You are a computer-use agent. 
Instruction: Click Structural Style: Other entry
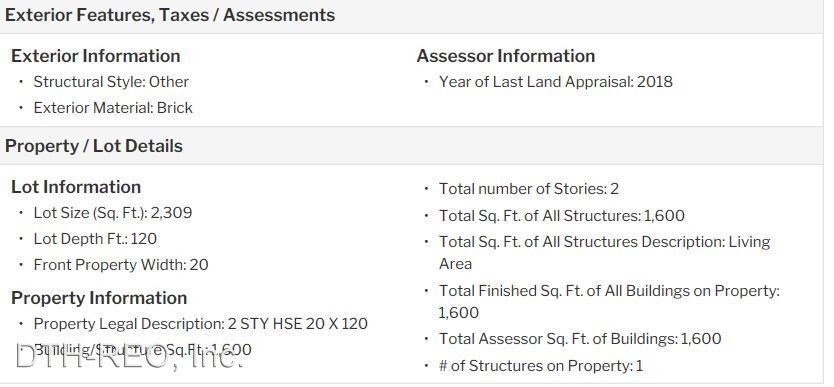[x=111, y=82]
